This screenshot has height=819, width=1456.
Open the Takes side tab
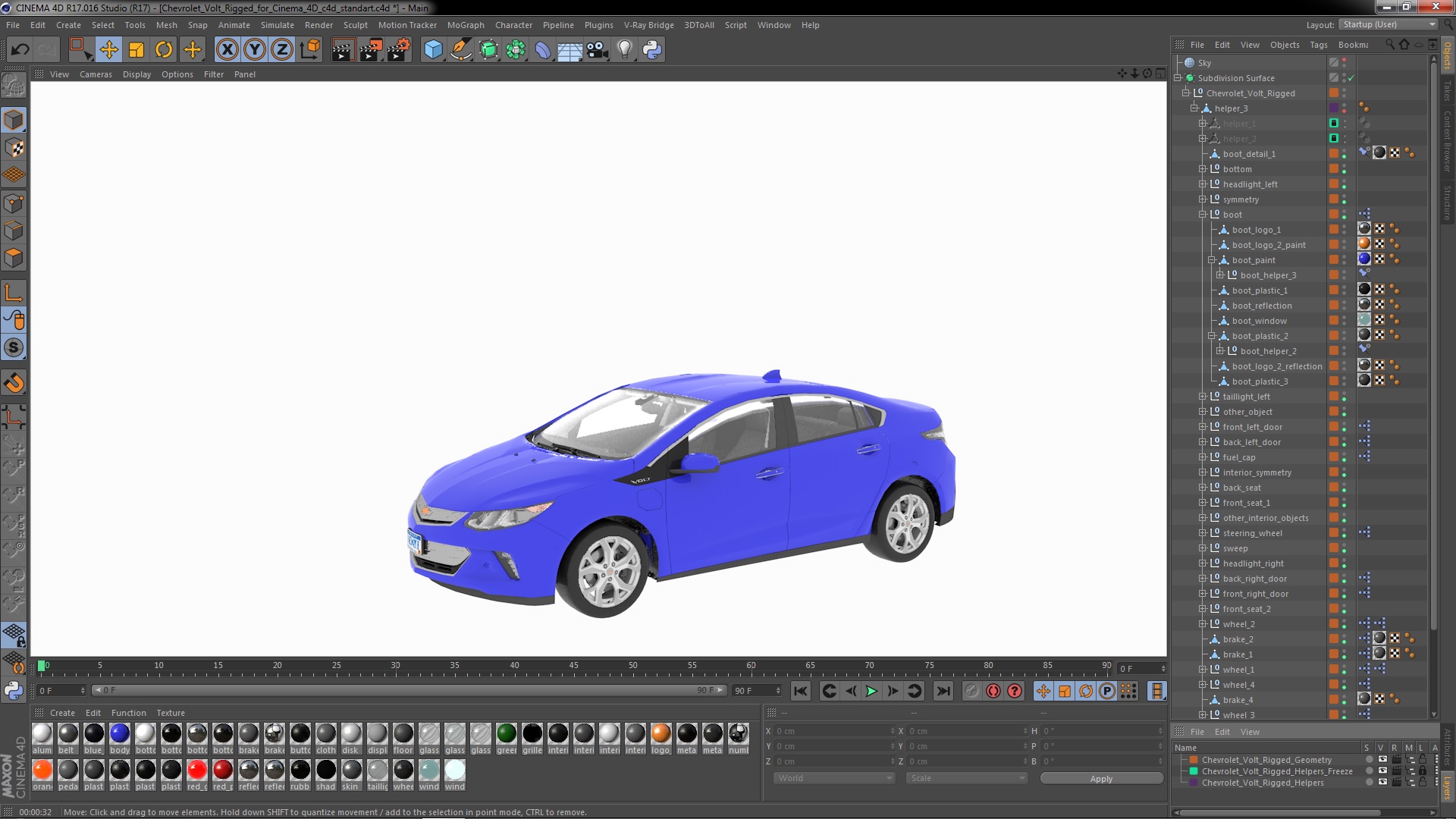1448,90
